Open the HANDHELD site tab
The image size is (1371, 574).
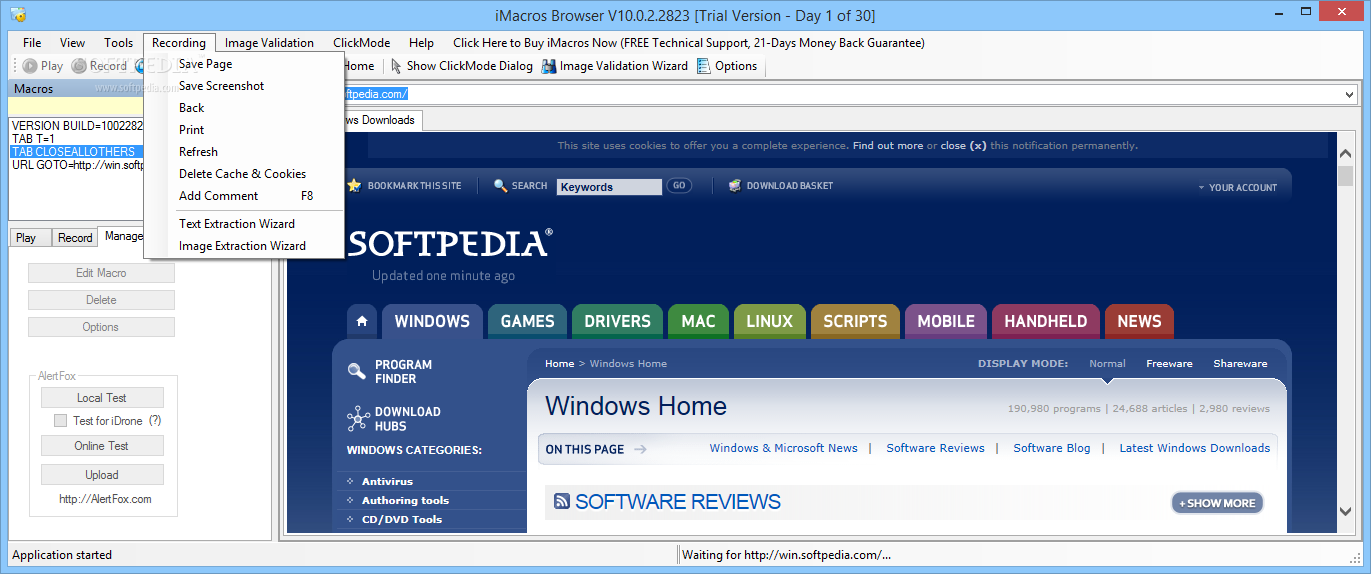[1046, 321]
